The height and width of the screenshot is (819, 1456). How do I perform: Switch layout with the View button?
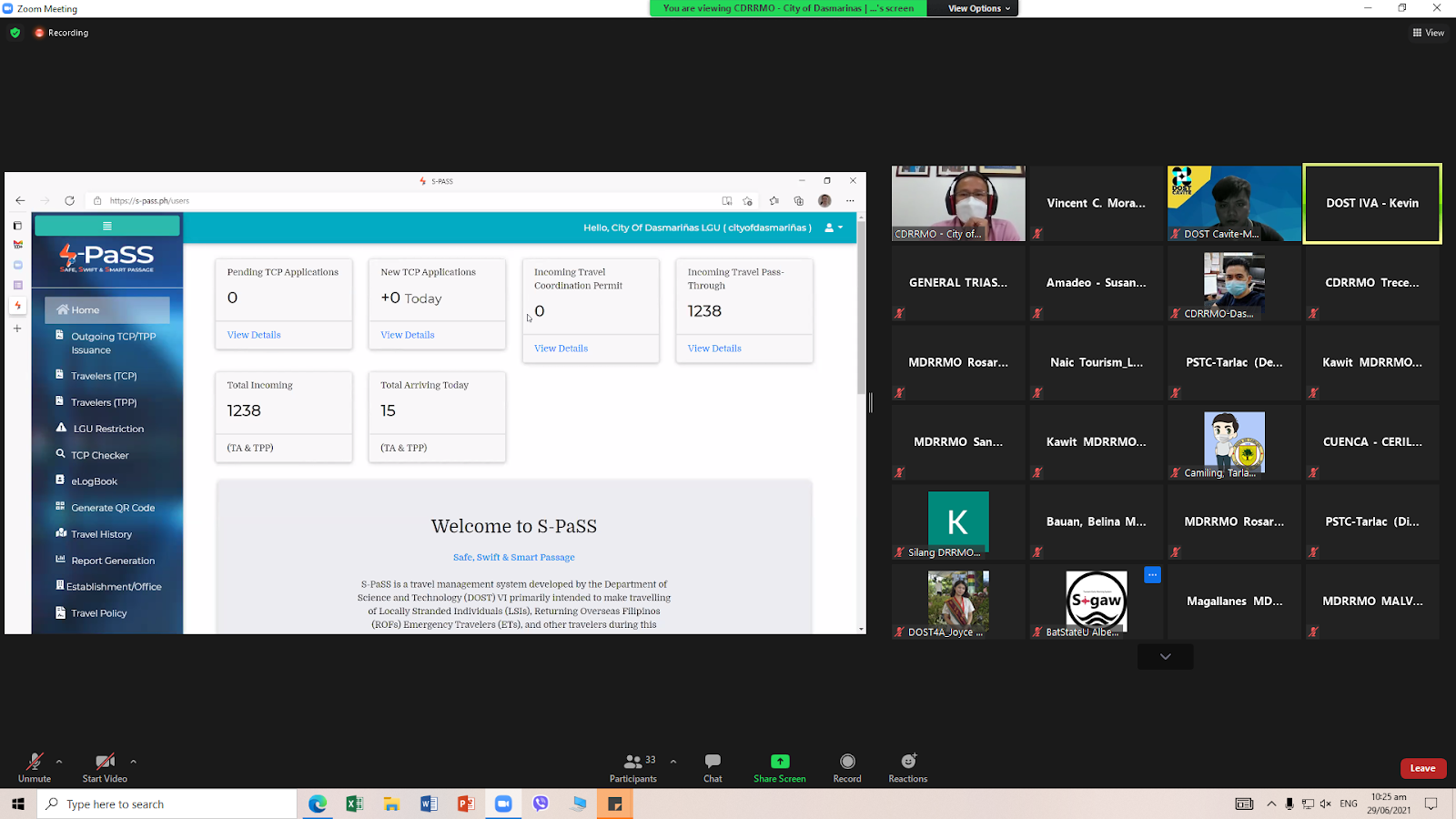click(x=1429, y=33)
